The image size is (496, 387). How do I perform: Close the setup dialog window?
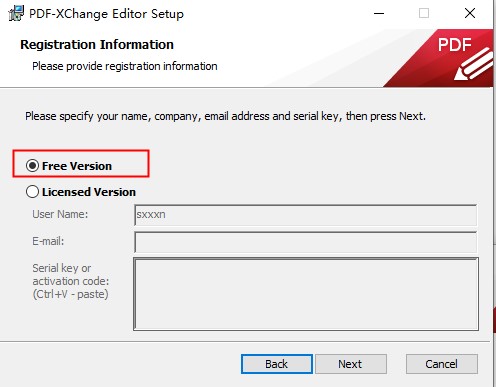470,13
